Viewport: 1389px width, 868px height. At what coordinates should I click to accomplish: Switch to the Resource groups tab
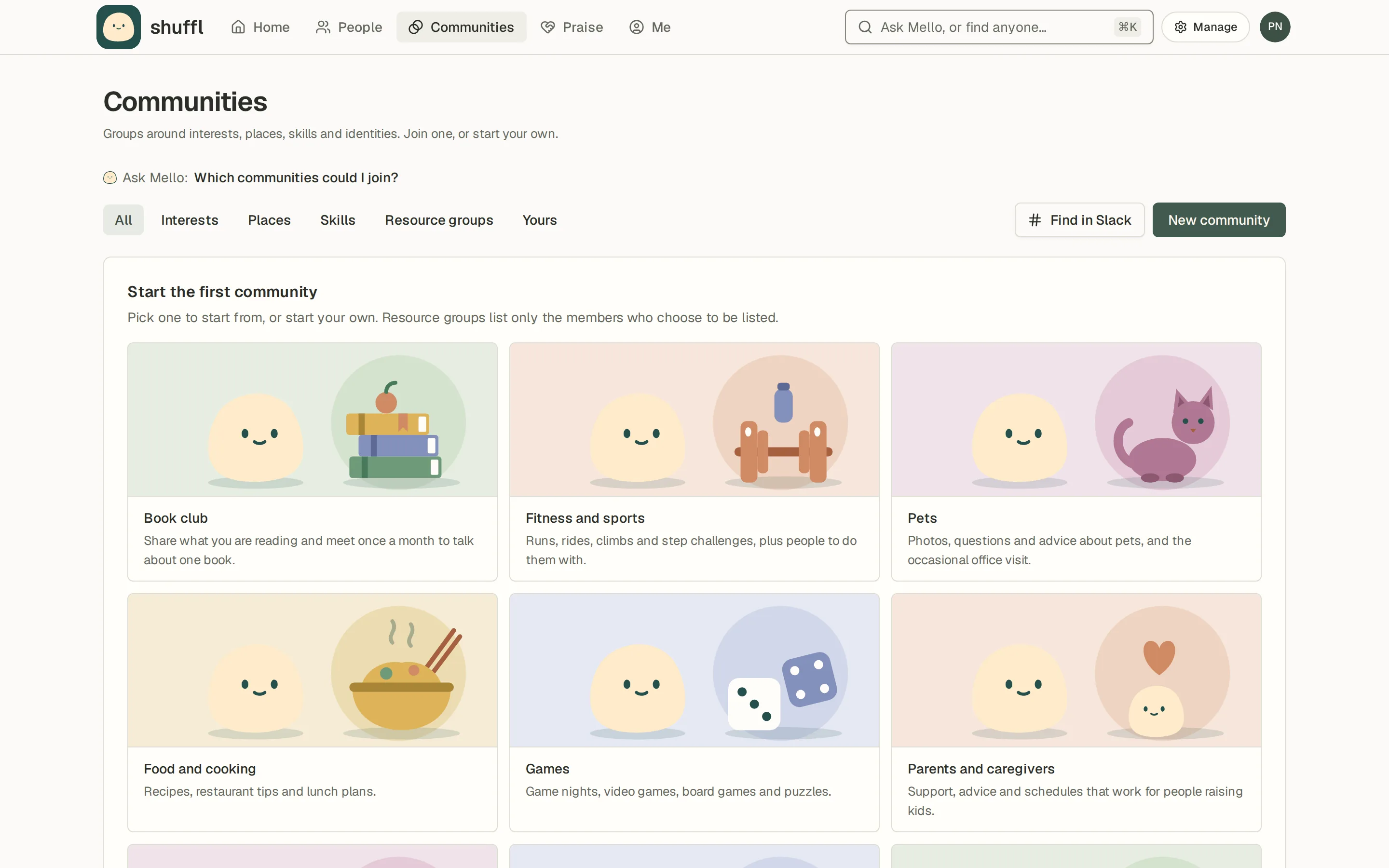438,220
